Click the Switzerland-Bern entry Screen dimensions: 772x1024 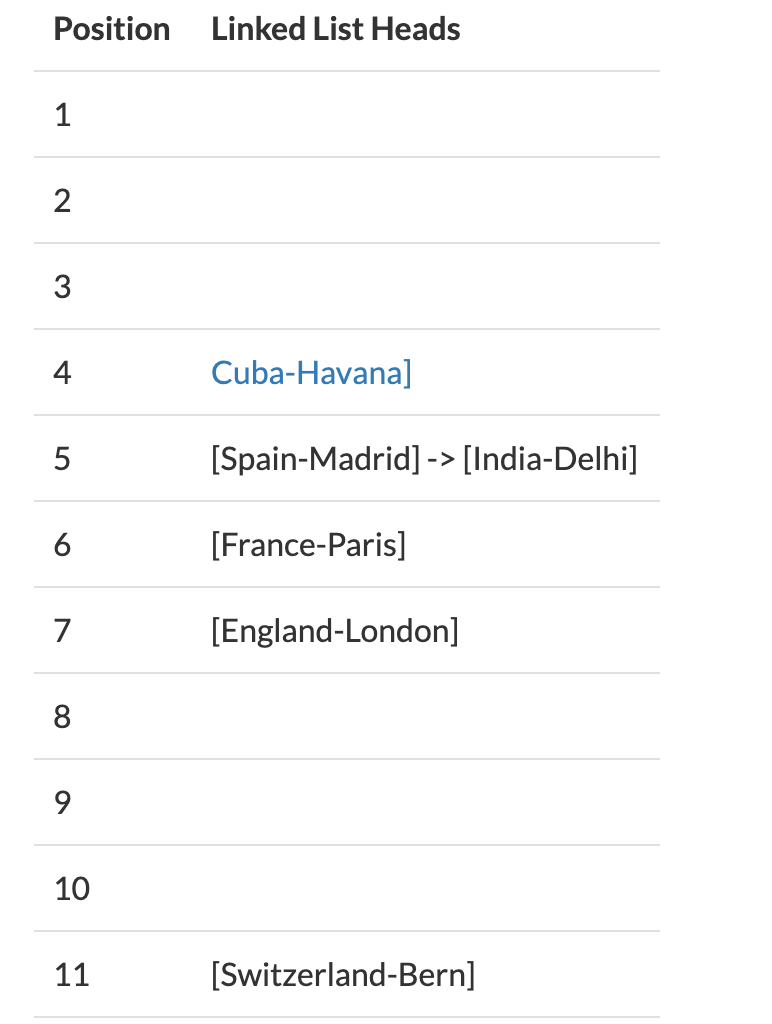click(x=343, y=975)
